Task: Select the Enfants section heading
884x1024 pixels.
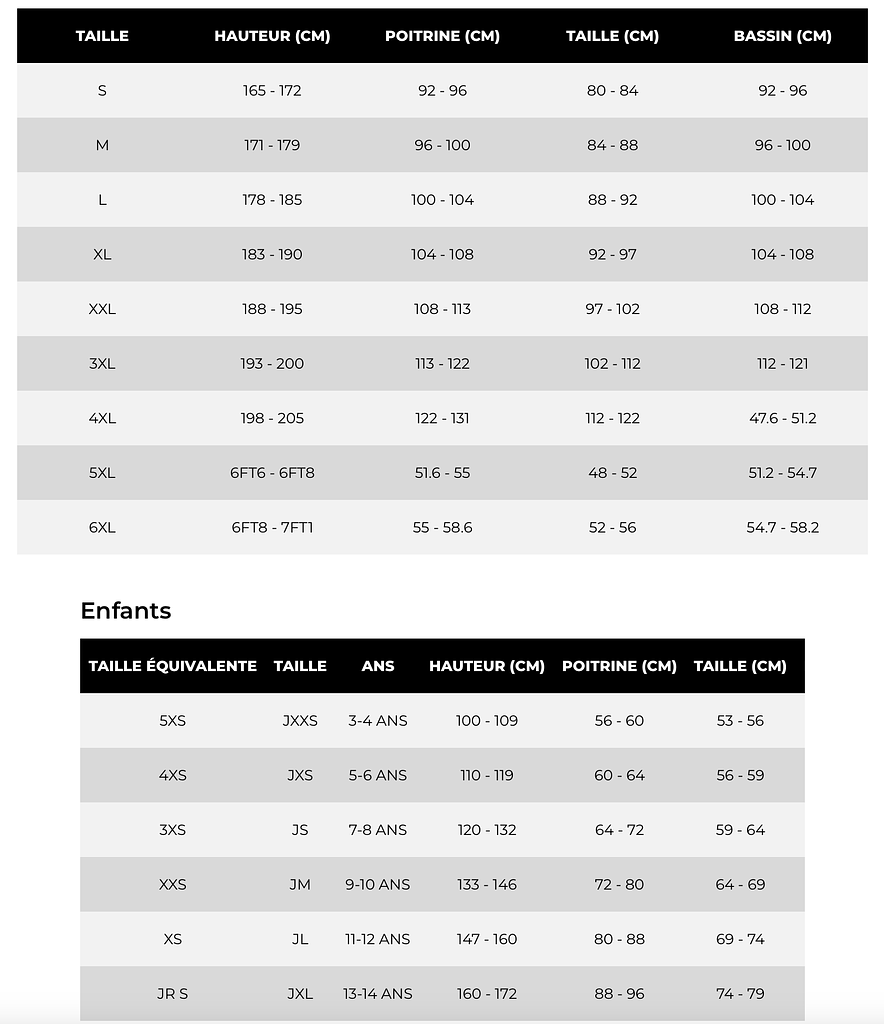Action: [x=126, y=611]
